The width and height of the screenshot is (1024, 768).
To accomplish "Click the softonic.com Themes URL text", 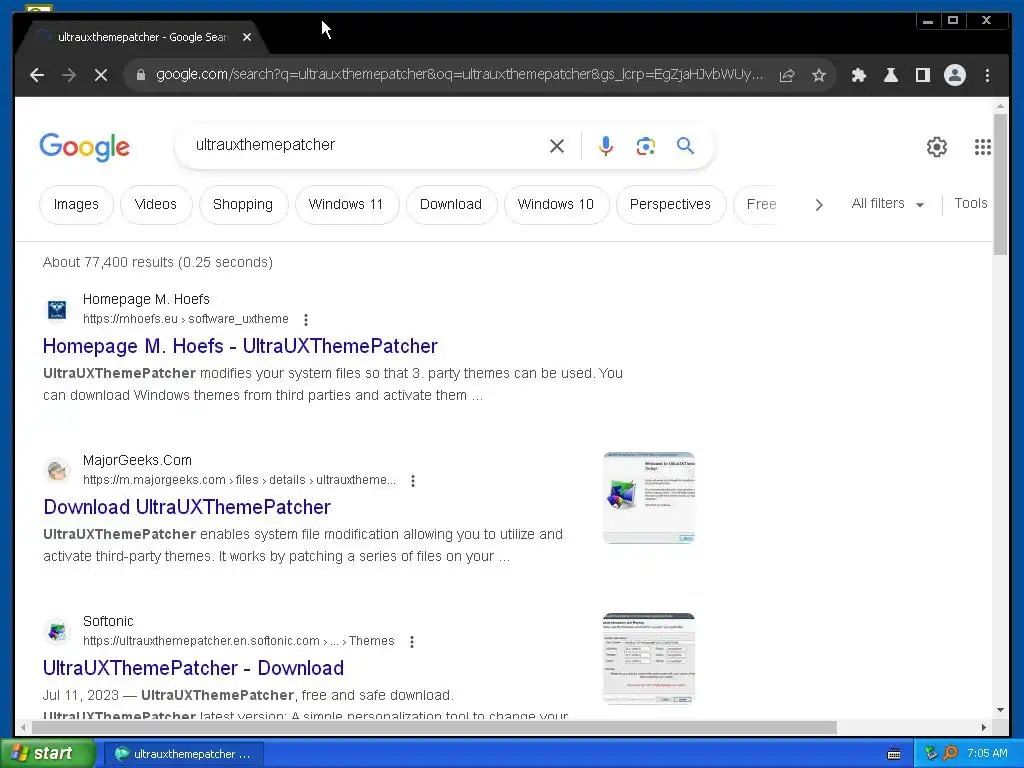I will 238,641.
